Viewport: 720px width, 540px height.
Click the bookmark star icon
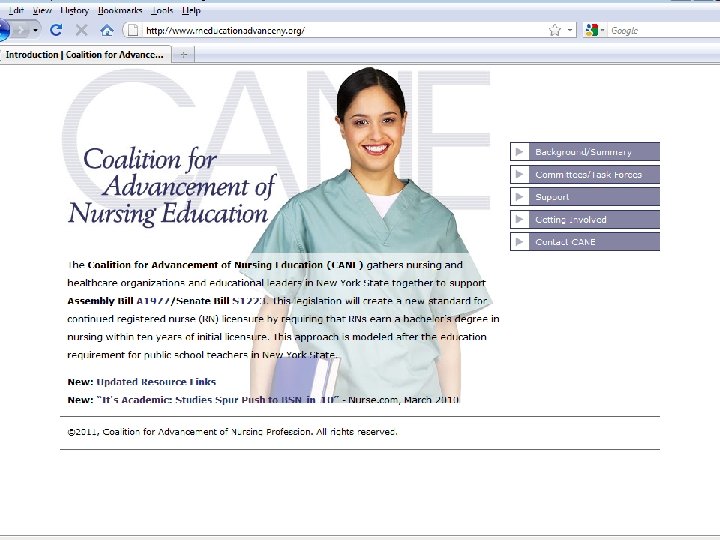click(x=555, y=30)
